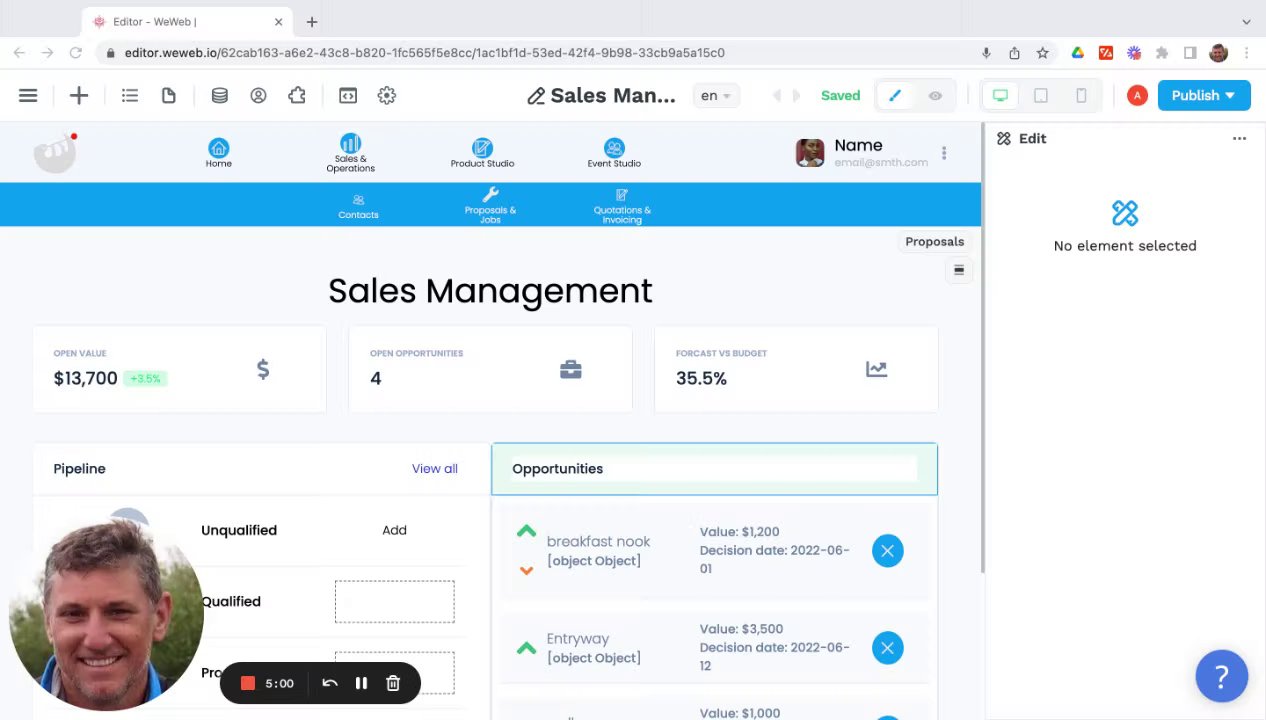Screen dimensions: 1266x720
Task: Click the browser address bar URL
Action: 424,53
